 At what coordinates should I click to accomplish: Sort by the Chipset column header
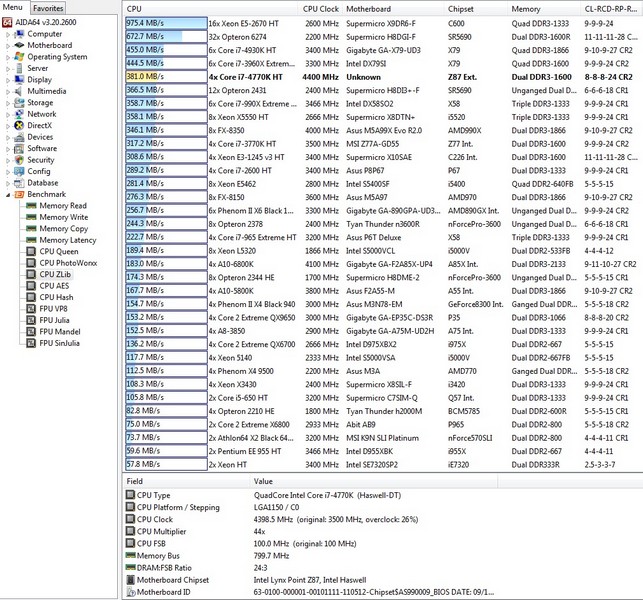(x=475, y=9)
